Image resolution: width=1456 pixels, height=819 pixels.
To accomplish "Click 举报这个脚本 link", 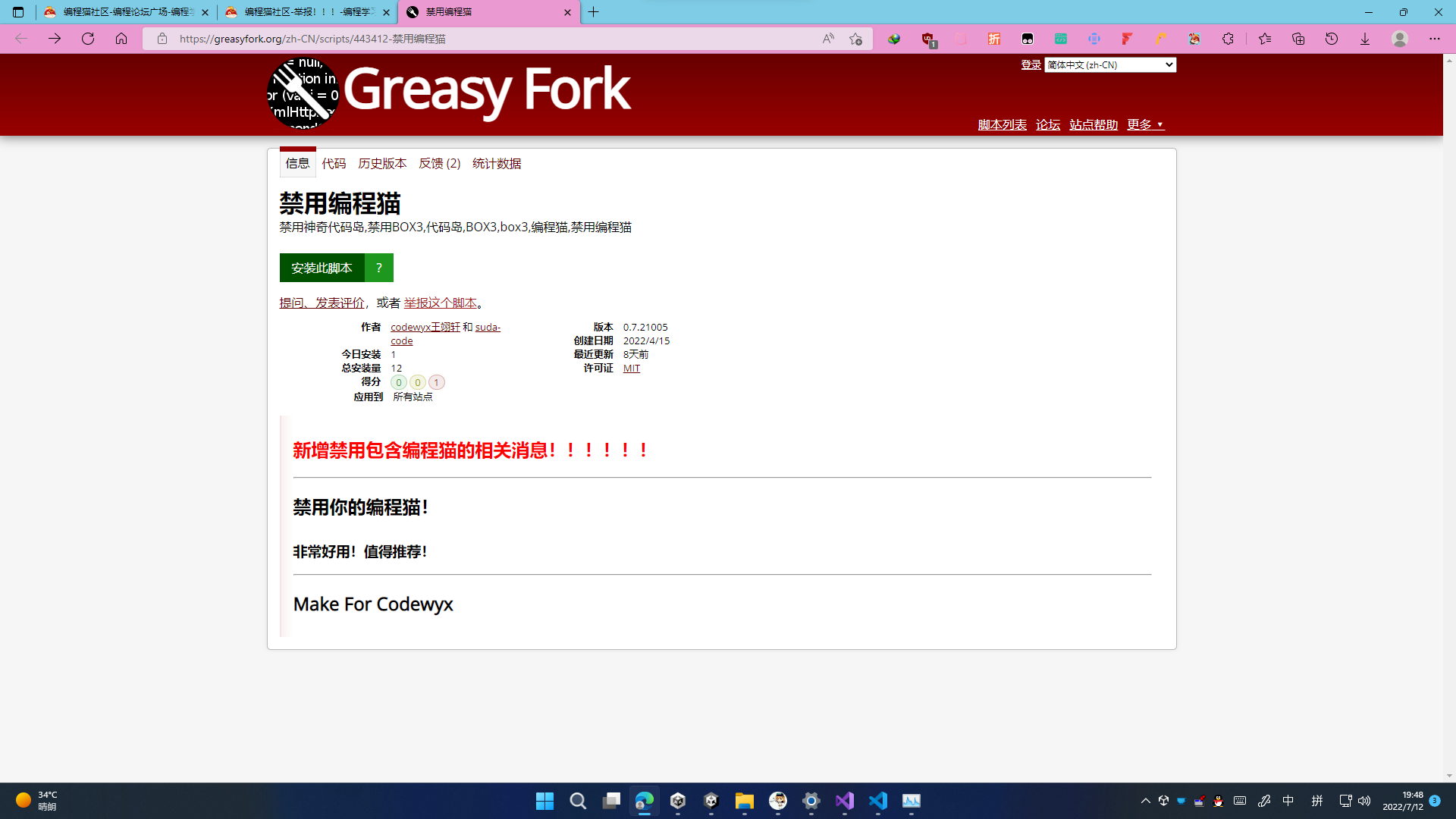I will coord(441,303).
